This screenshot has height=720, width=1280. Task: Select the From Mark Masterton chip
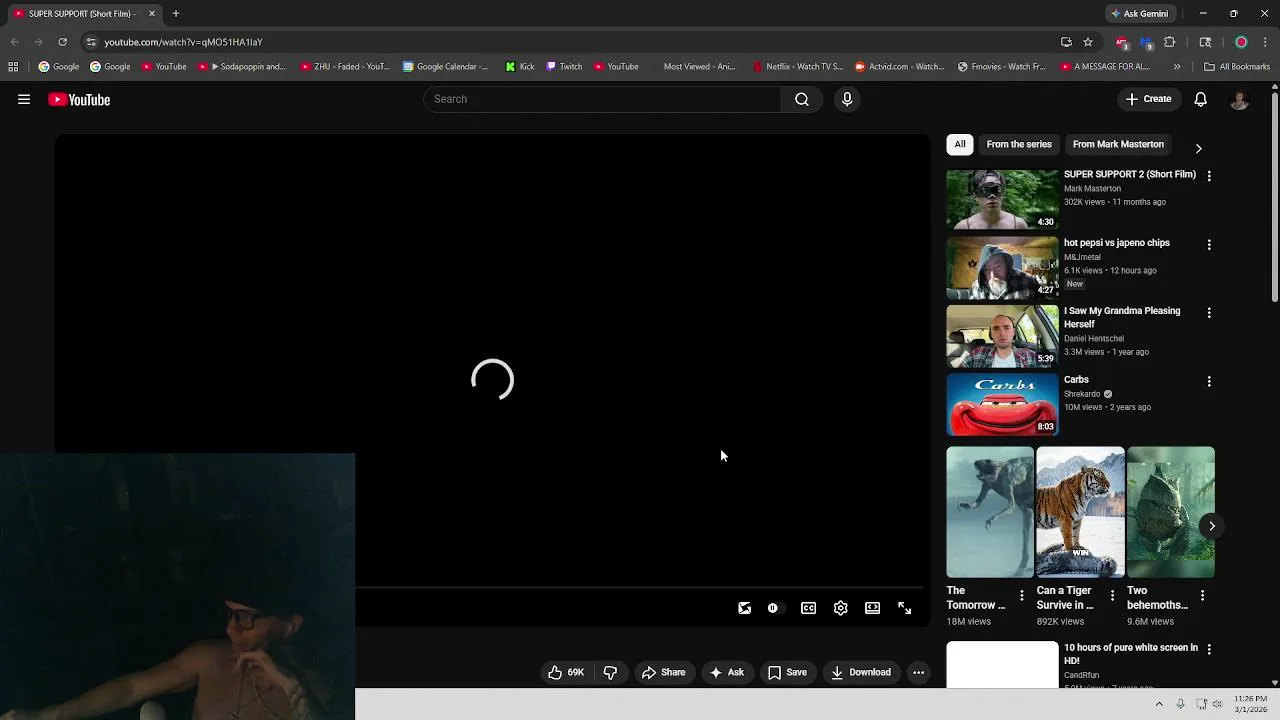(x=1118, y=144)
